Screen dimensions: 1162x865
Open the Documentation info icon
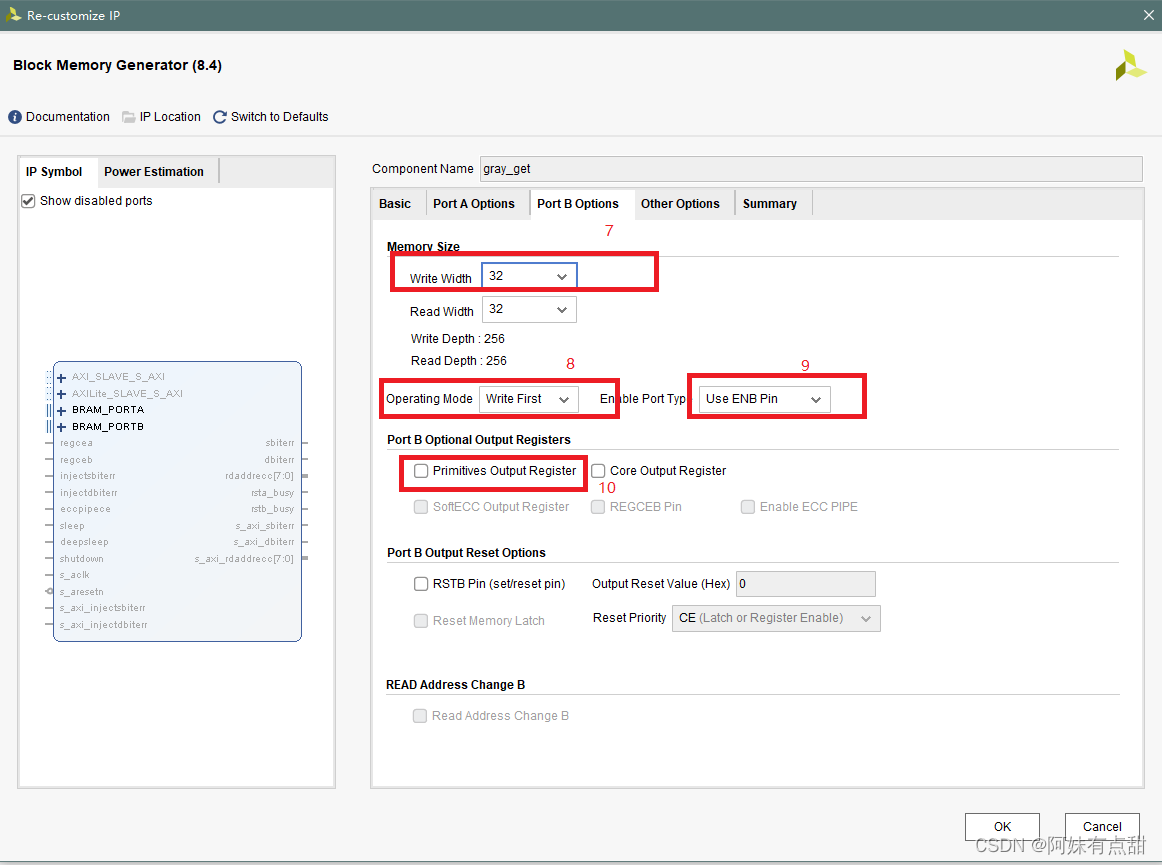[15, 117]
